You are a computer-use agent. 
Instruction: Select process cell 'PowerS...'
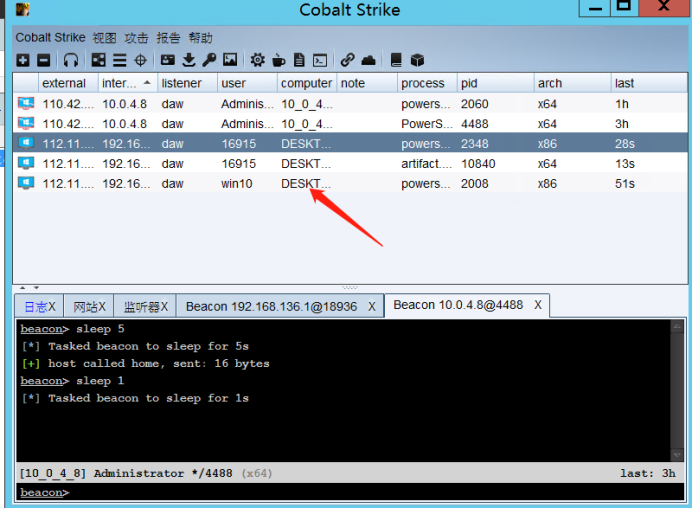[426, 124]
